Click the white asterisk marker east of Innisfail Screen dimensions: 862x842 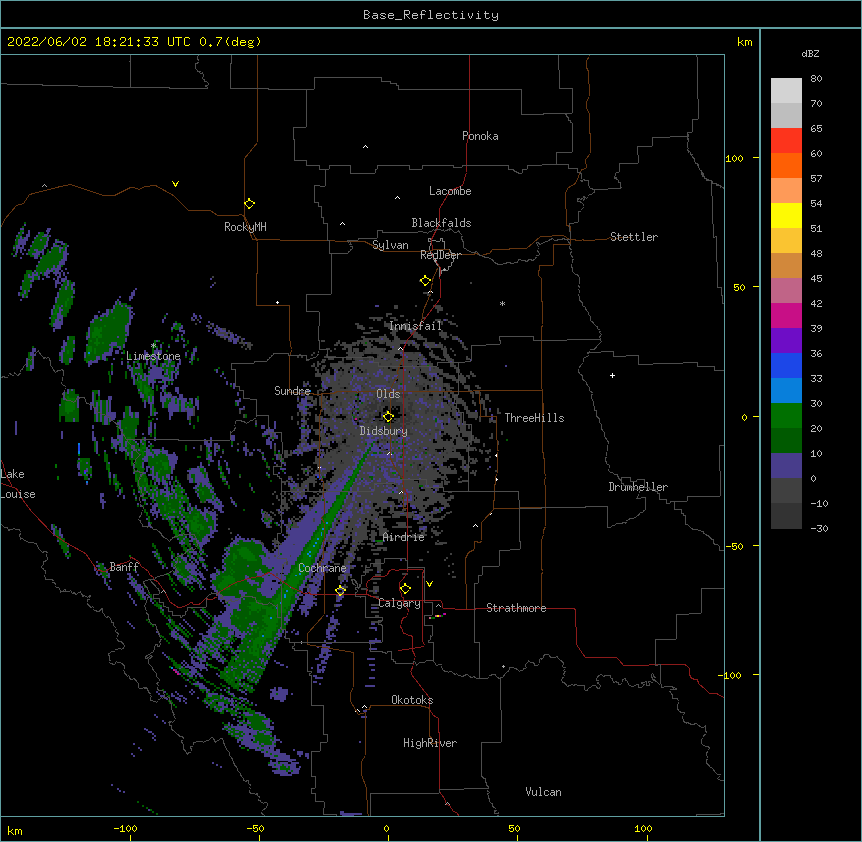click(502, 303)
